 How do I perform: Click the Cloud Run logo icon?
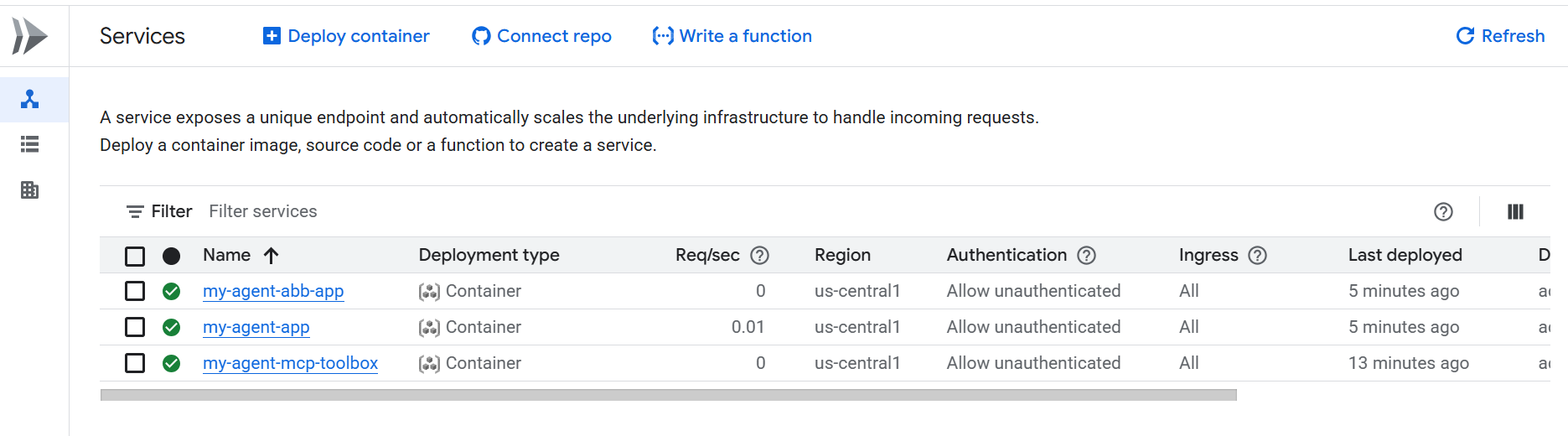point(30,36)
